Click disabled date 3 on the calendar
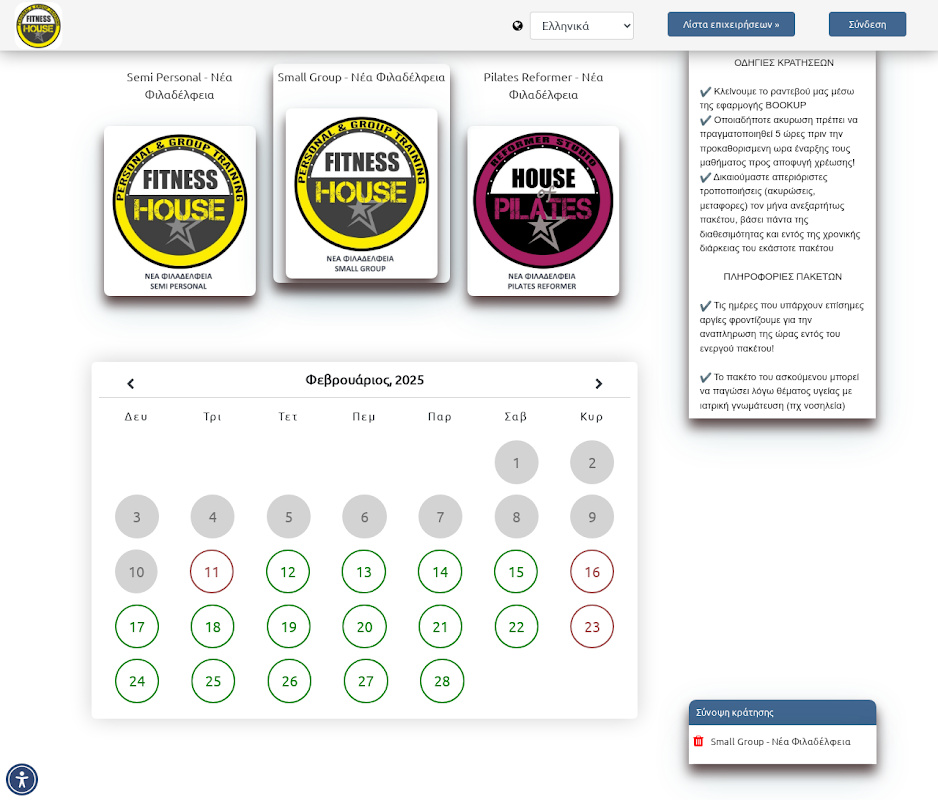 point(136,516)
